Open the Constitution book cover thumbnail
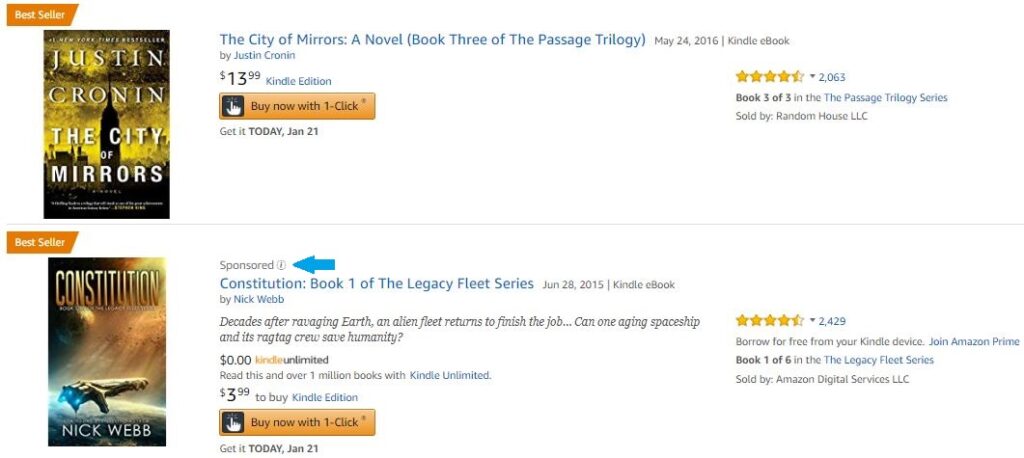 pos(107,352)
